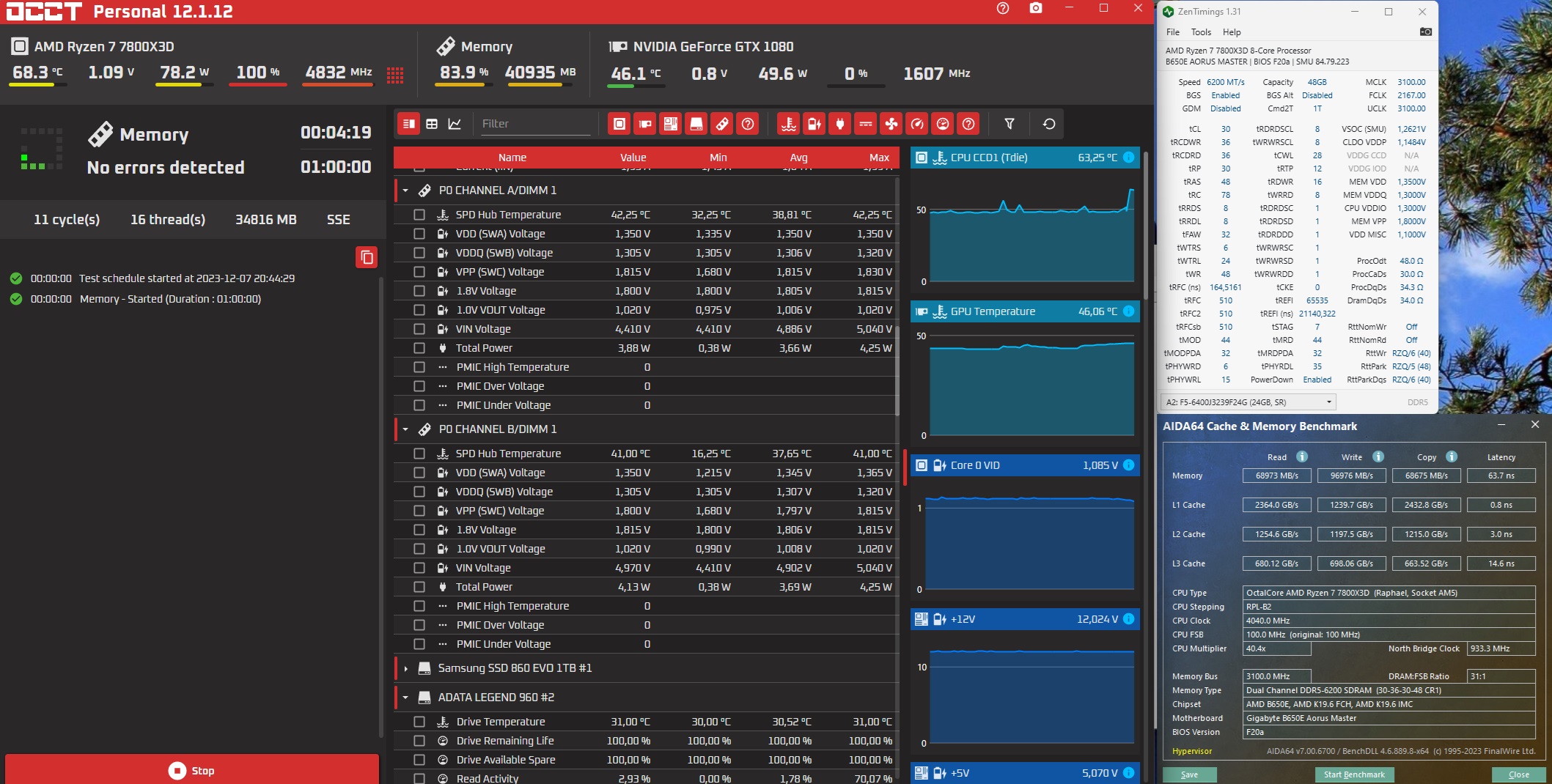Sort the sensor table by Name column
The height and width of the screenshot is (784, 1552).
coord(512,158)
